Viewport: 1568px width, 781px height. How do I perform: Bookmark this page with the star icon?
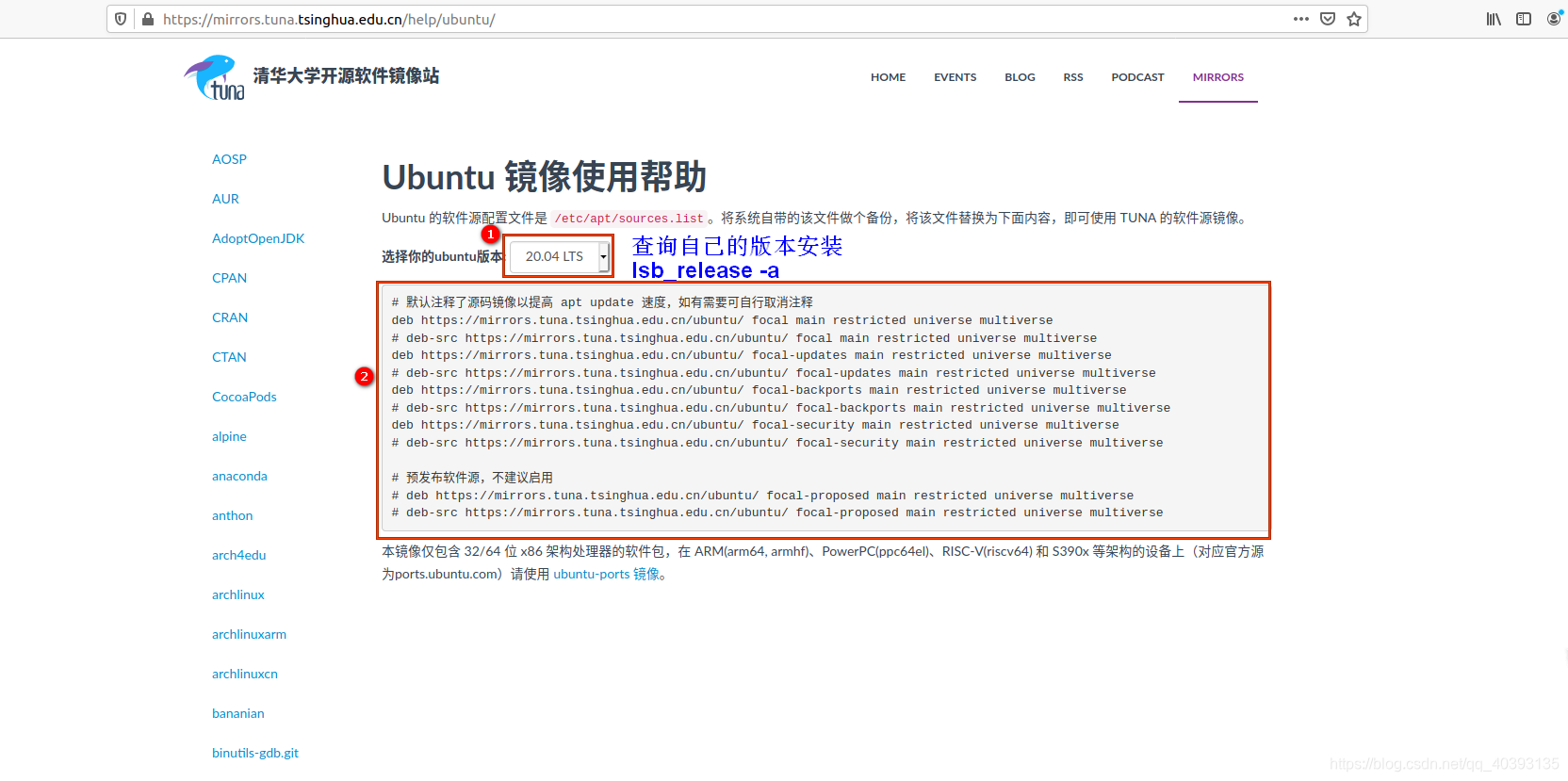click(1354, 19)
